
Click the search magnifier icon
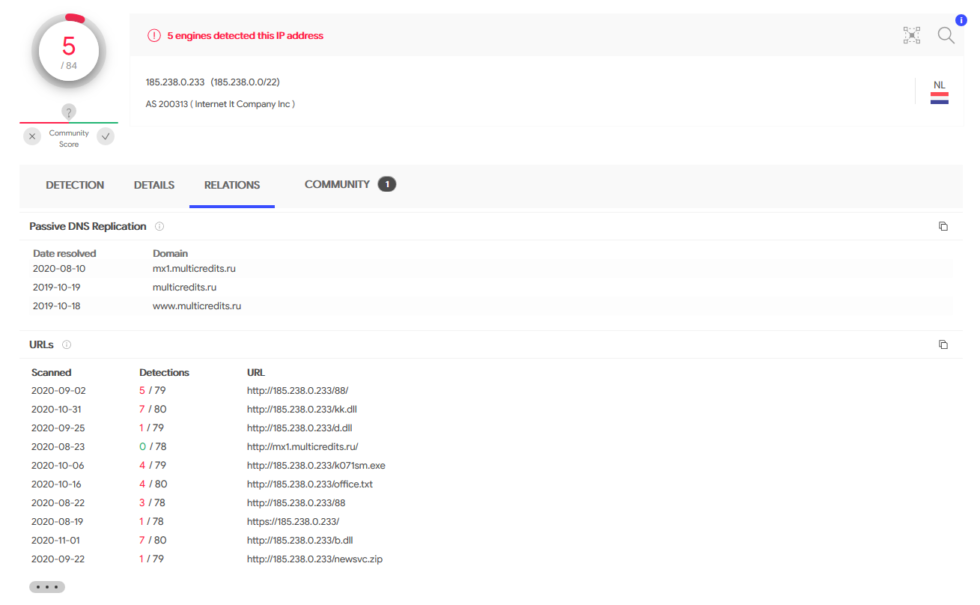pyautogui.click(x=946, y=35)
